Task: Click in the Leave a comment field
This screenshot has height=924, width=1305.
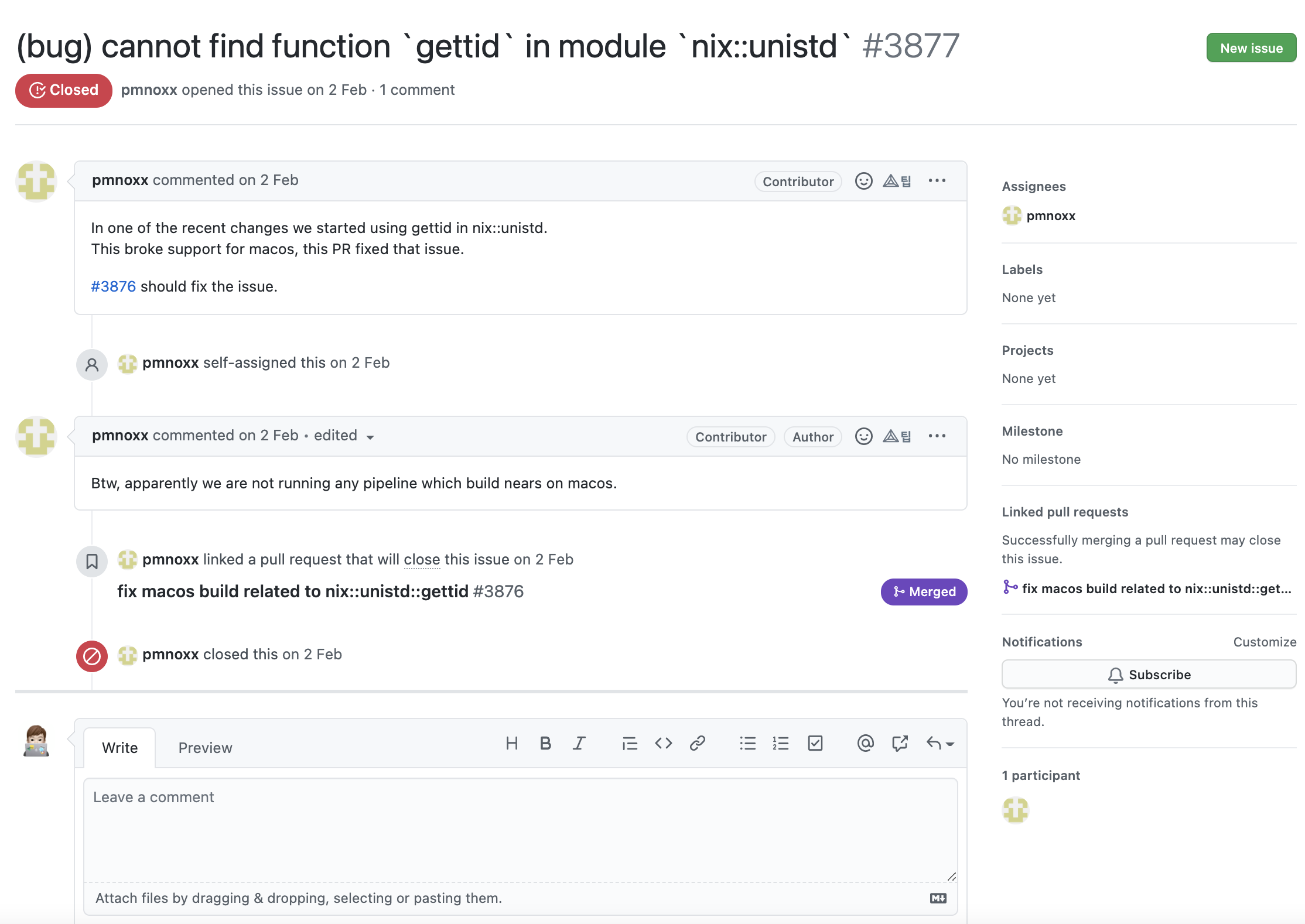Action: [x=520, y=829]
